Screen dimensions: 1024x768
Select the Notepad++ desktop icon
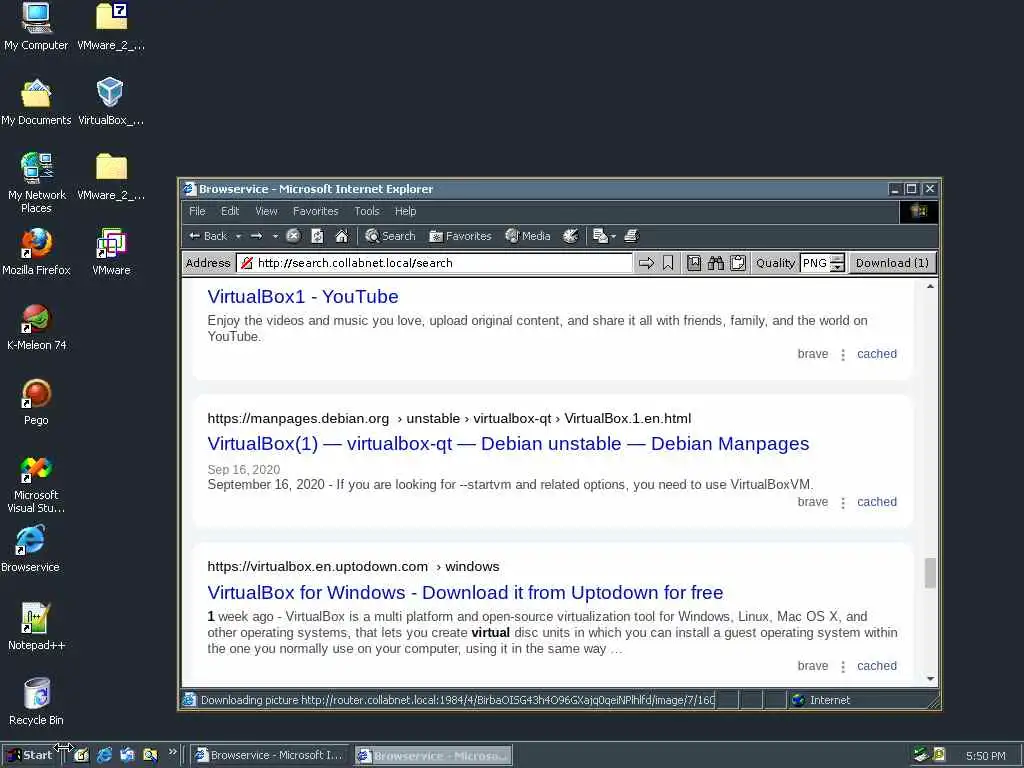click(x=37, y=627)
